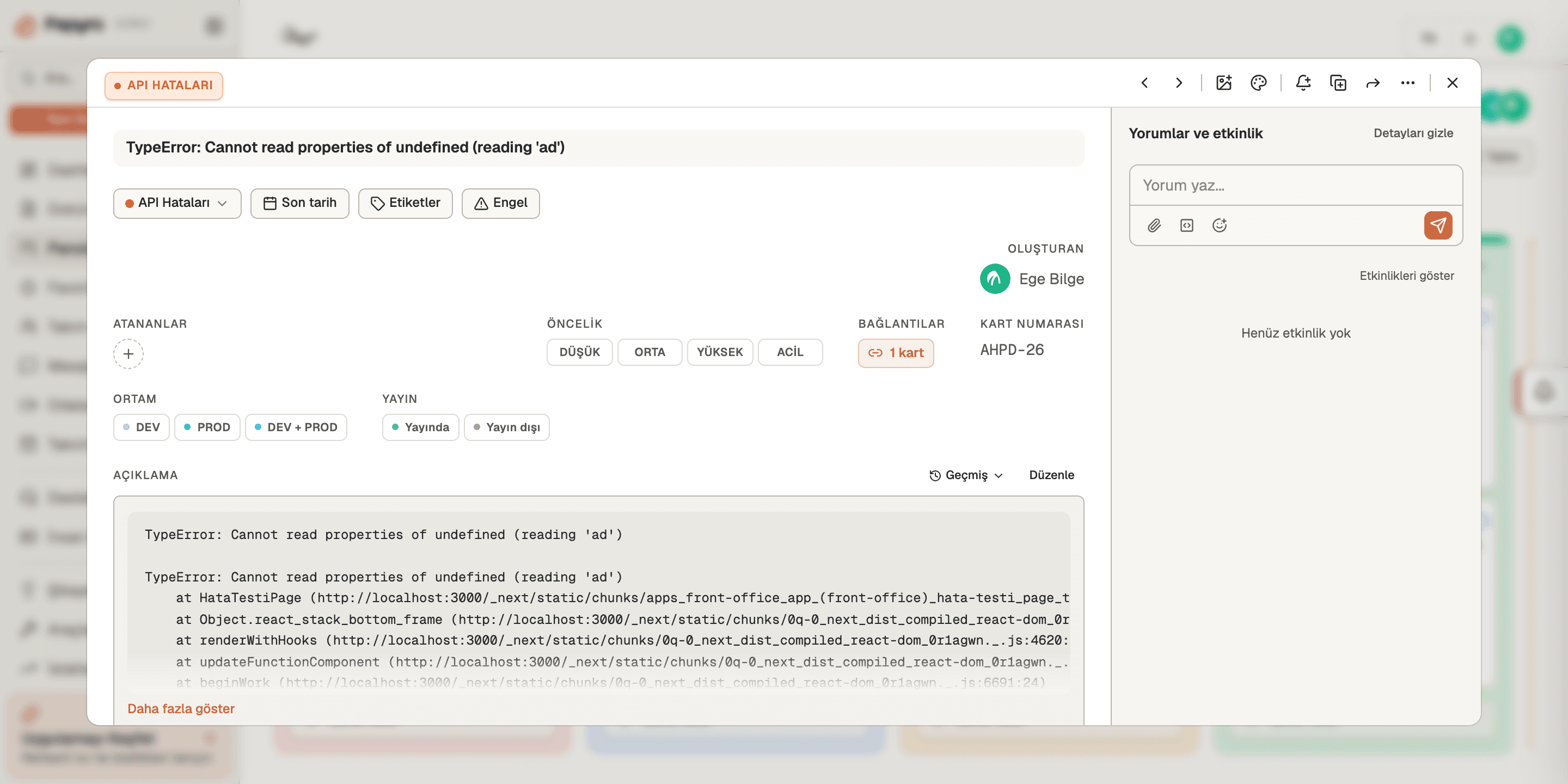This screenshot has width=1568, height=784.
Task: Open Ege Bilge creator avatar
Action: coord(995,279)
